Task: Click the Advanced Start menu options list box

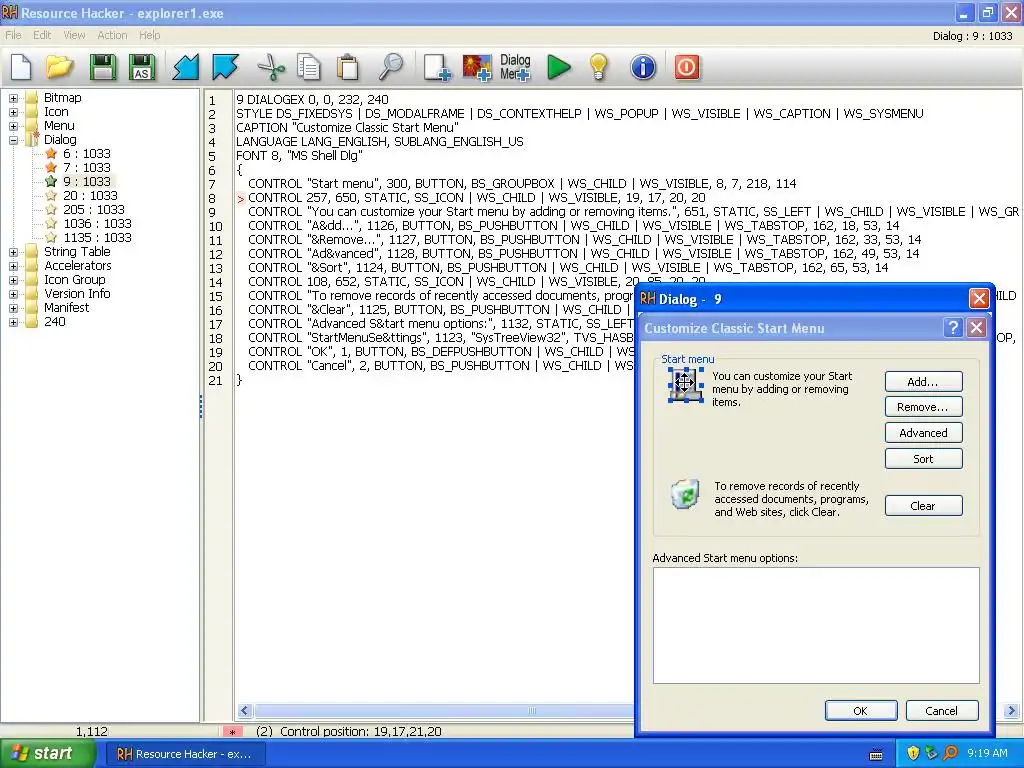Action: click(816, 625)
